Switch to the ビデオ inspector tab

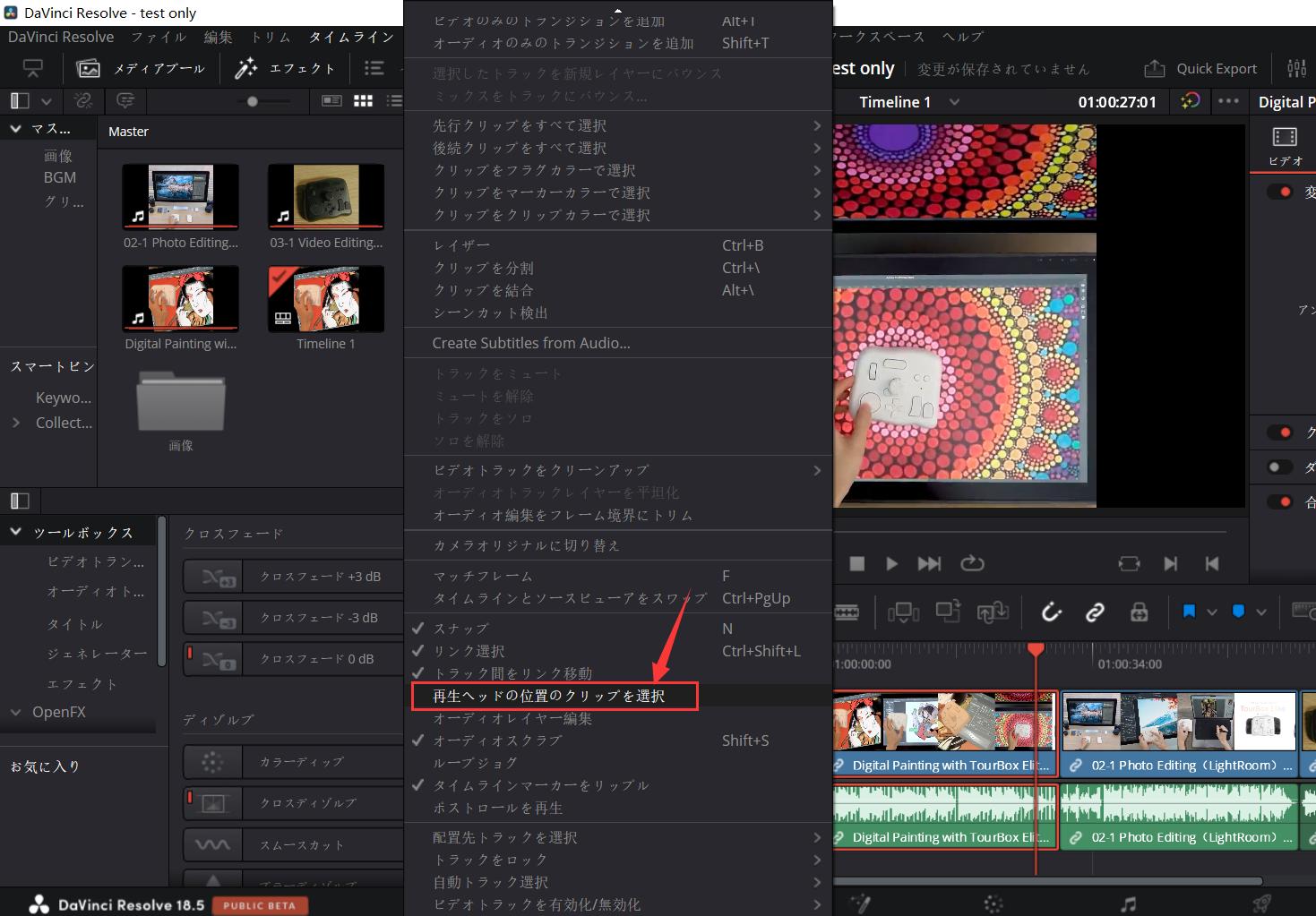[x=1285, y=146]
